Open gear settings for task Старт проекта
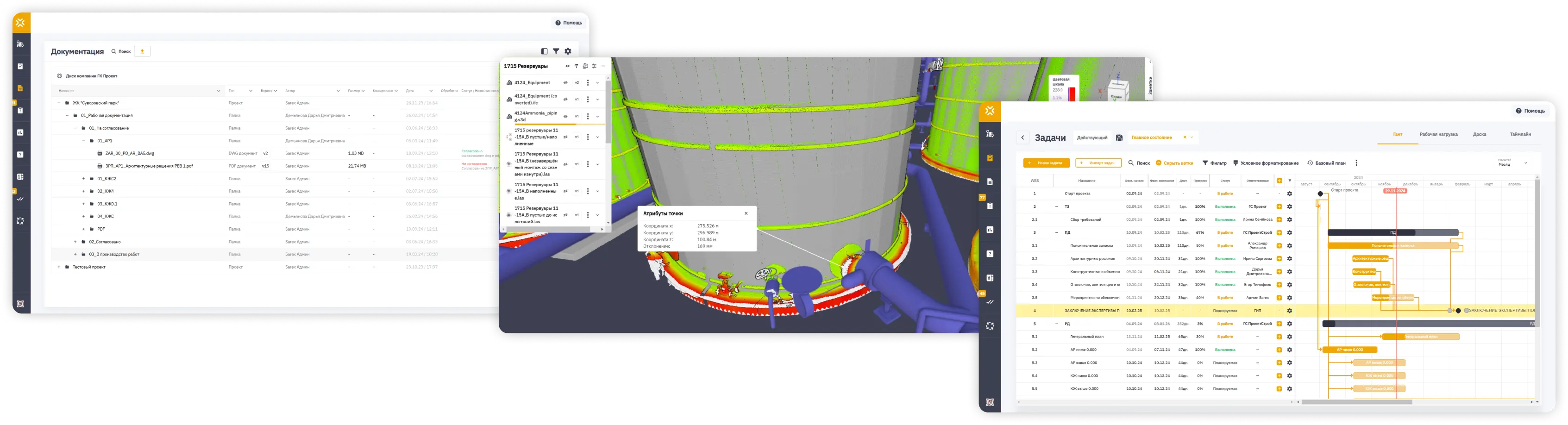Viewport: 1568px width, 425px height. [x=1289, y=194]
